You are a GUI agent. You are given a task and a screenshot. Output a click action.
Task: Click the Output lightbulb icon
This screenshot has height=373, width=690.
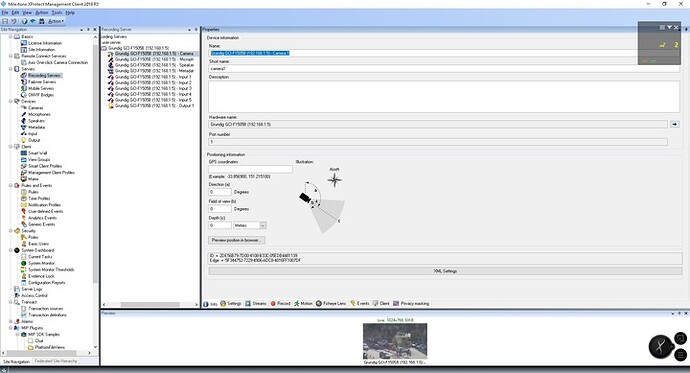24,140
